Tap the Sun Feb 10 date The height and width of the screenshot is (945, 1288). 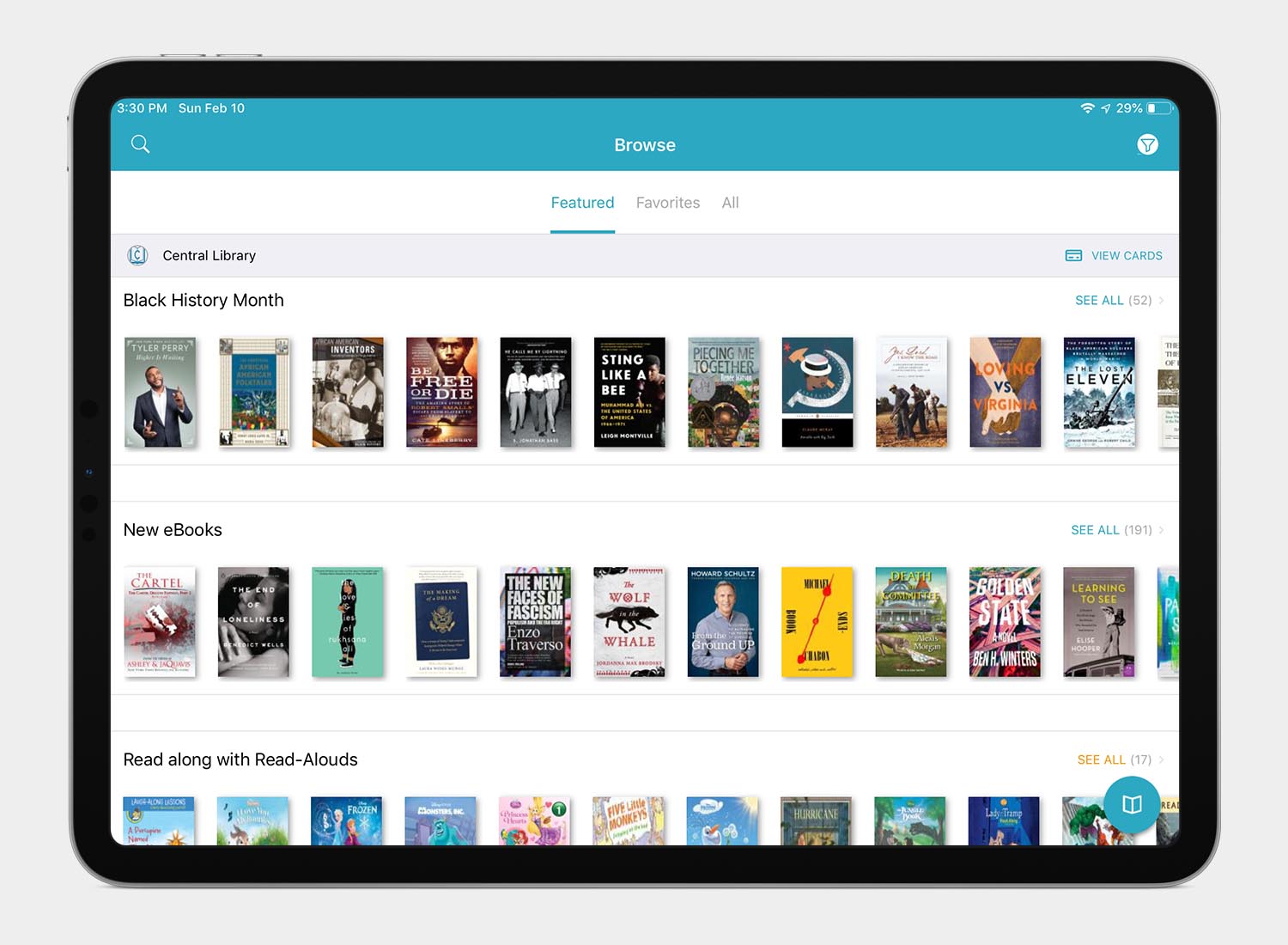click(211, 108)
